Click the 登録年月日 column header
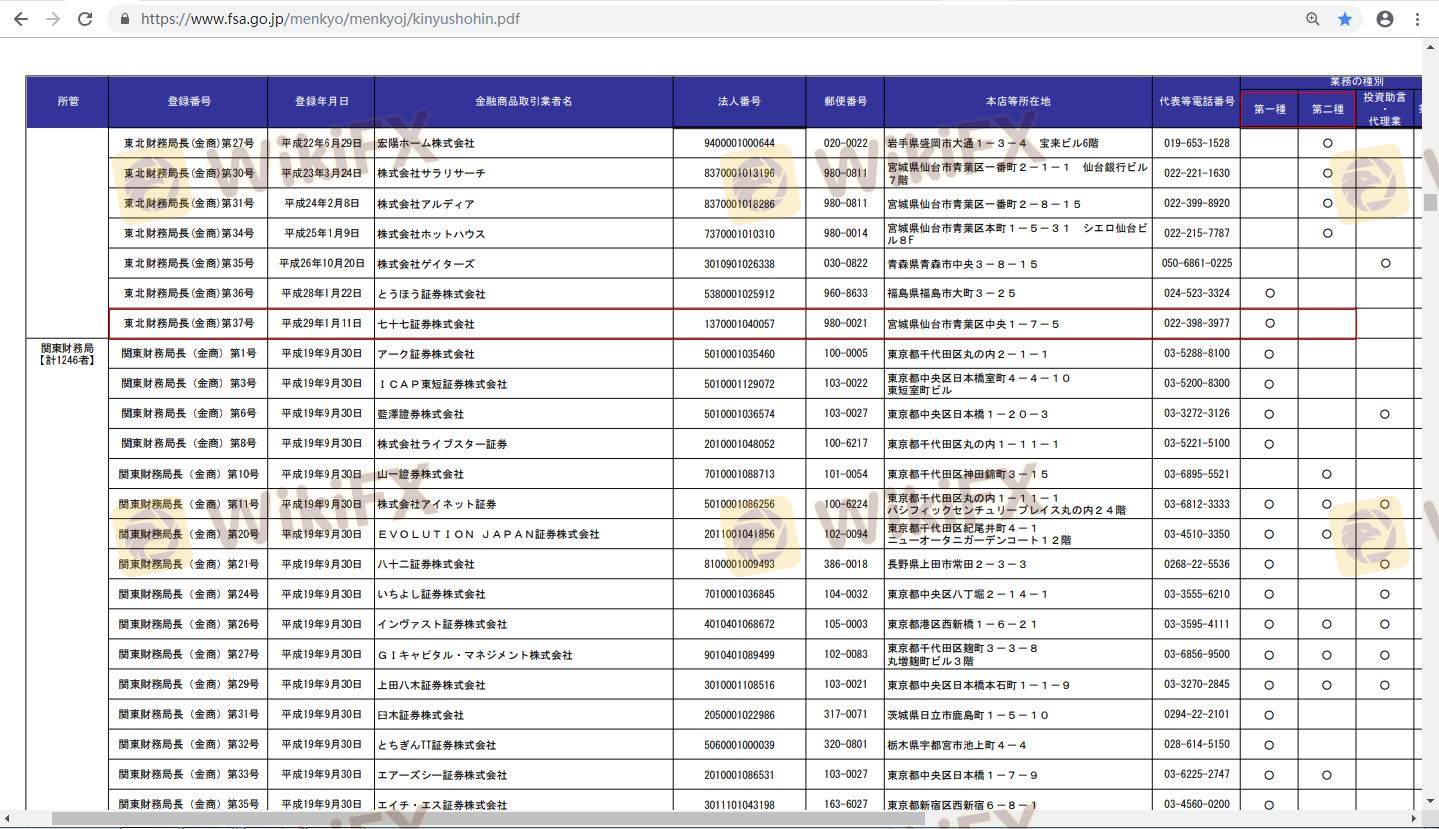The image size is (1439, 829). pos(321,102)
